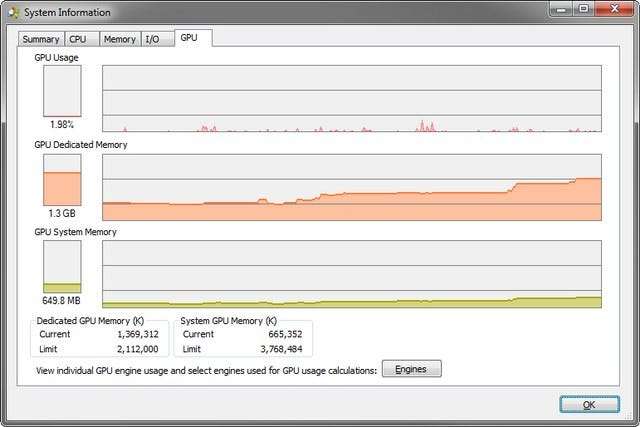Click the System Information title text
Screen dimensions: 640x427
point(67,13)
